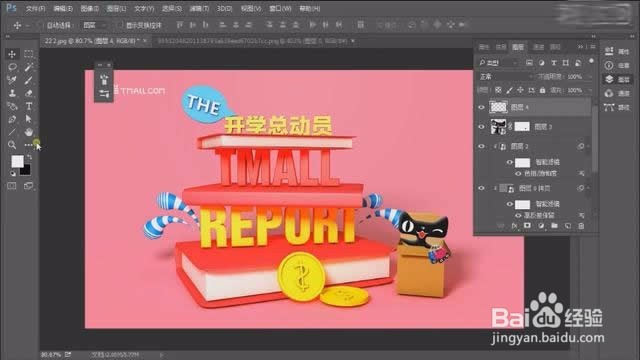
Task: Link layers using the chain icon at panel bottom
Action: click(501, 226)
